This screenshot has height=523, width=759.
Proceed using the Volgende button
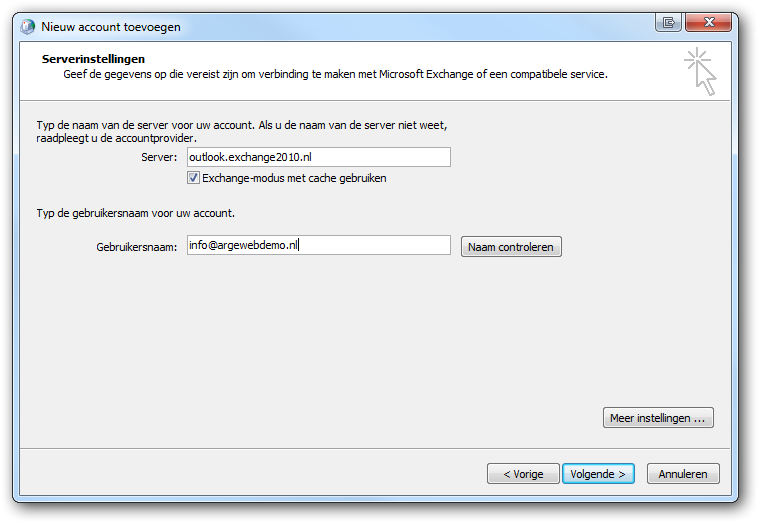pyautogui.click(x=598, y=474)
